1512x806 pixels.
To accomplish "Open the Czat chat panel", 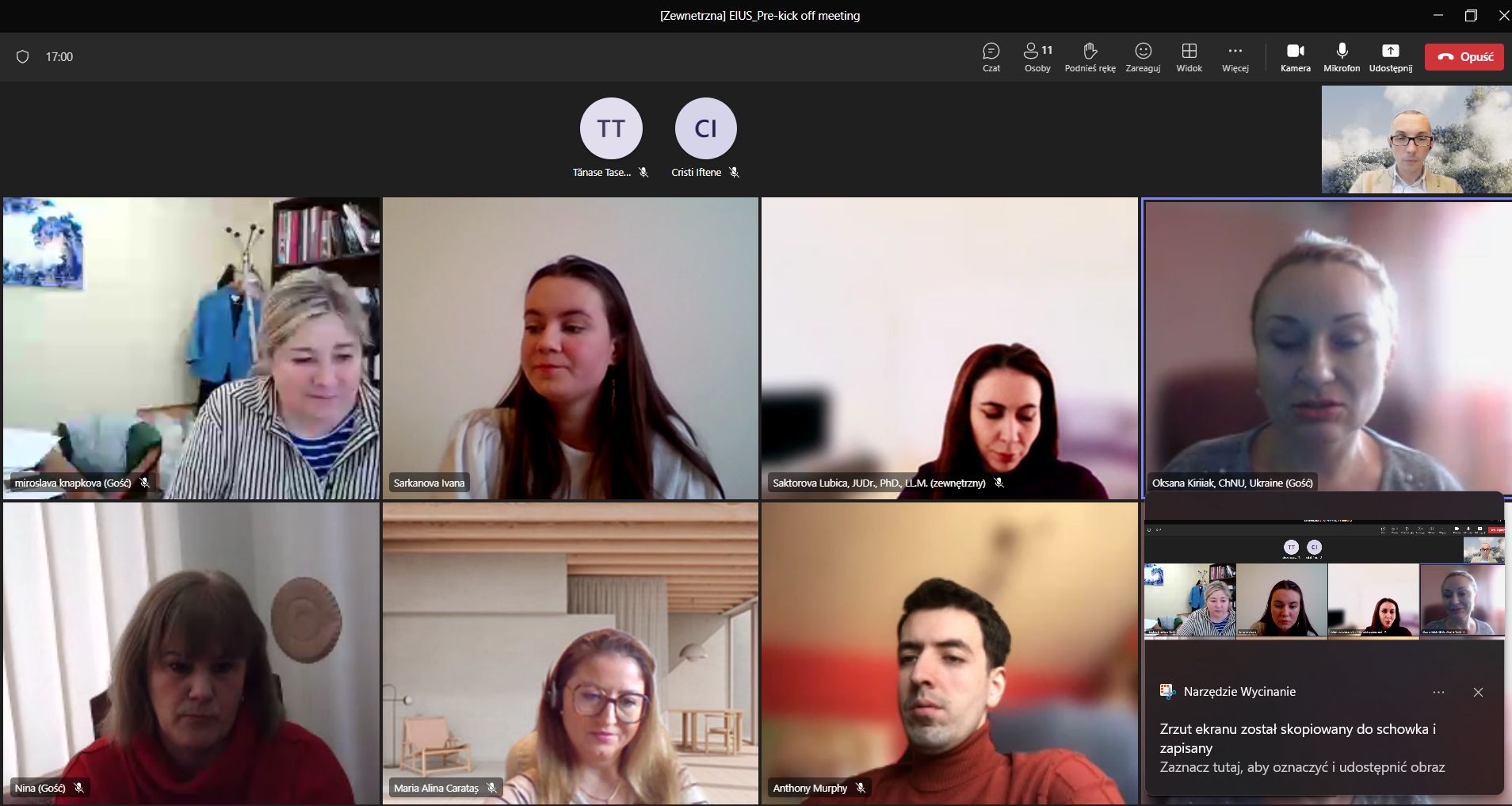I will [x=991, y=57].
